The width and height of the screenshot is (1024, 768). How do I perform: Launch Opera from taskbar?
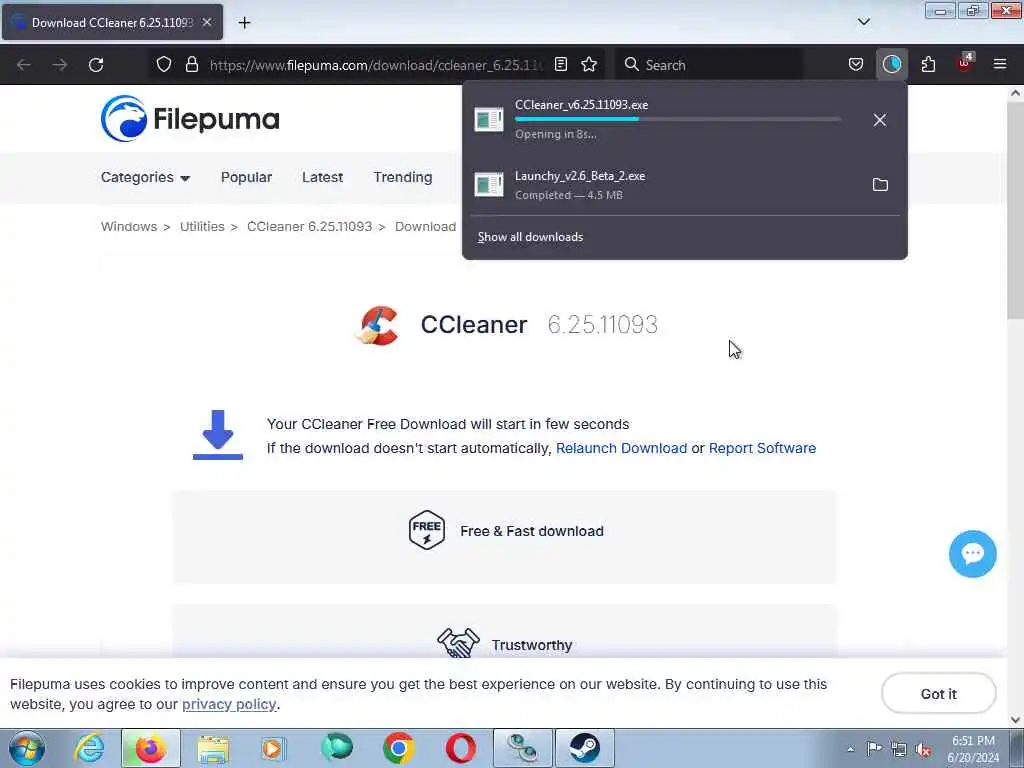(x=460, y=748)
